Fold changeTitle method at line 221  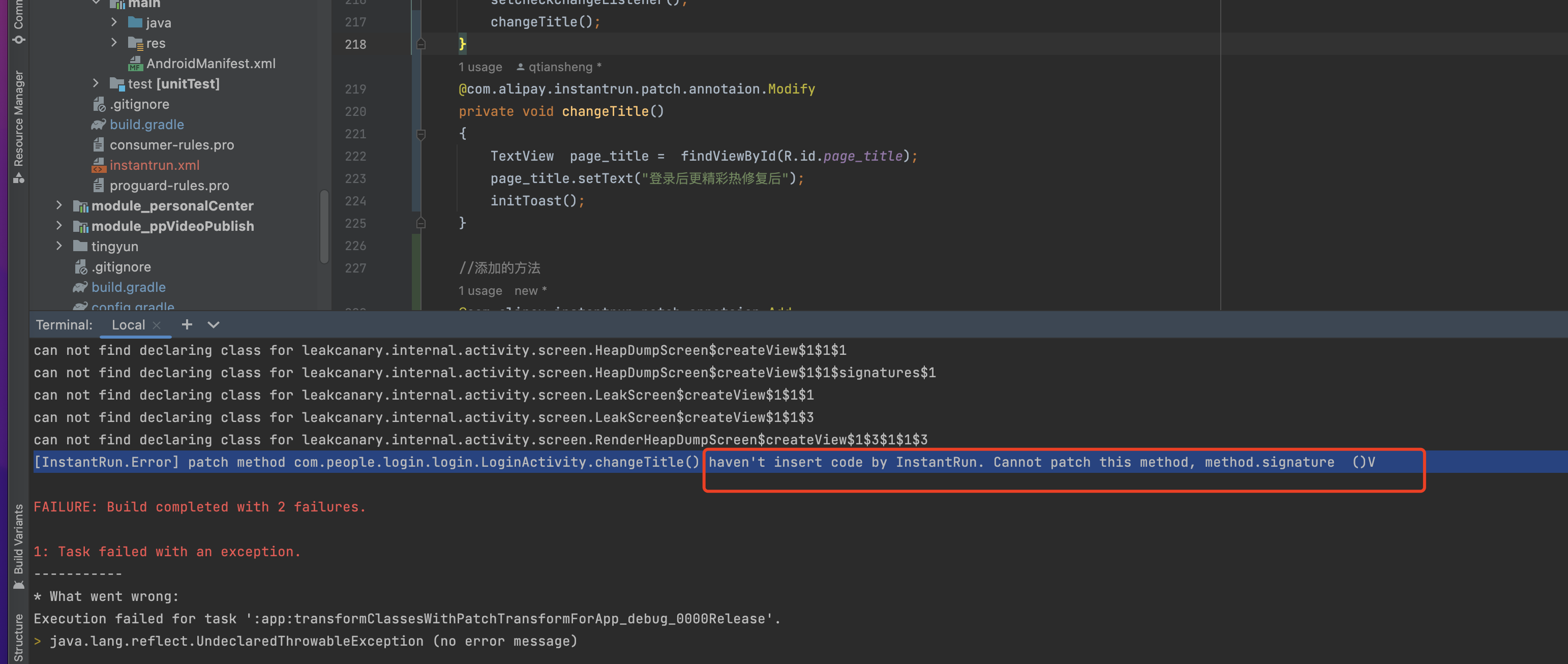tap(420, 134)
